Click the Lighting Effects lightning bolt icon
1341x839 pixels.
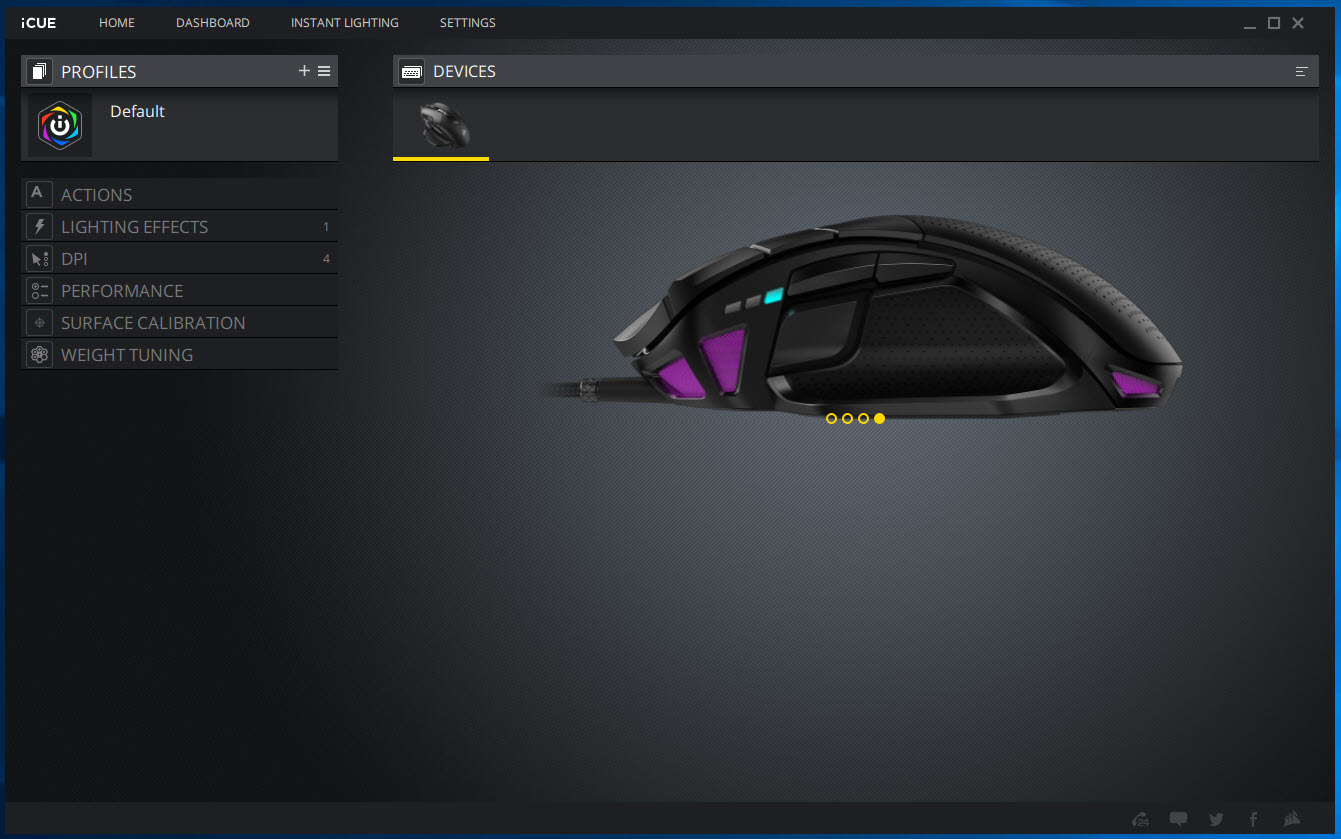39,226
